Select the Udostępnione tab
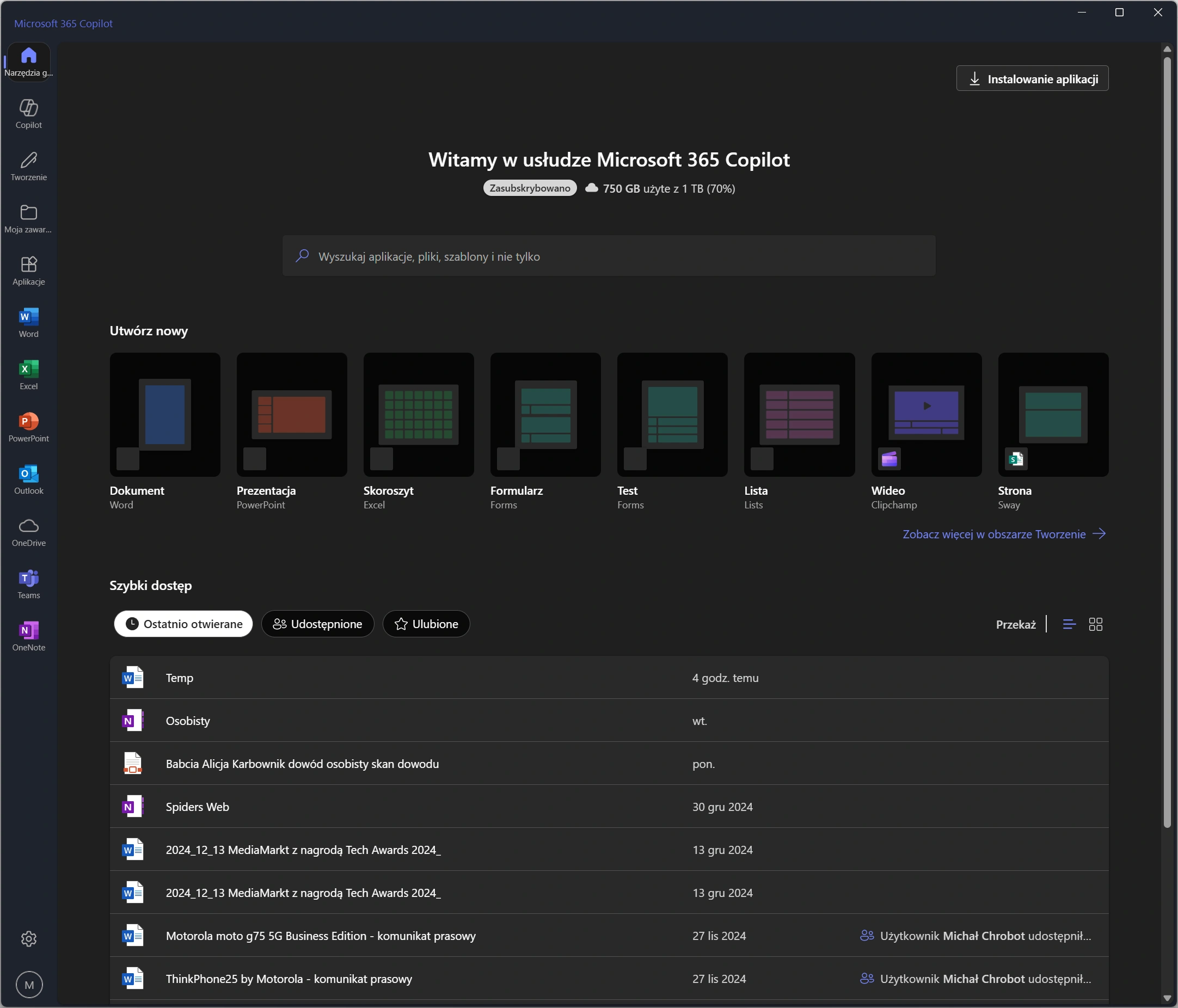1178x1008 pixels. [x=318, y=624]
